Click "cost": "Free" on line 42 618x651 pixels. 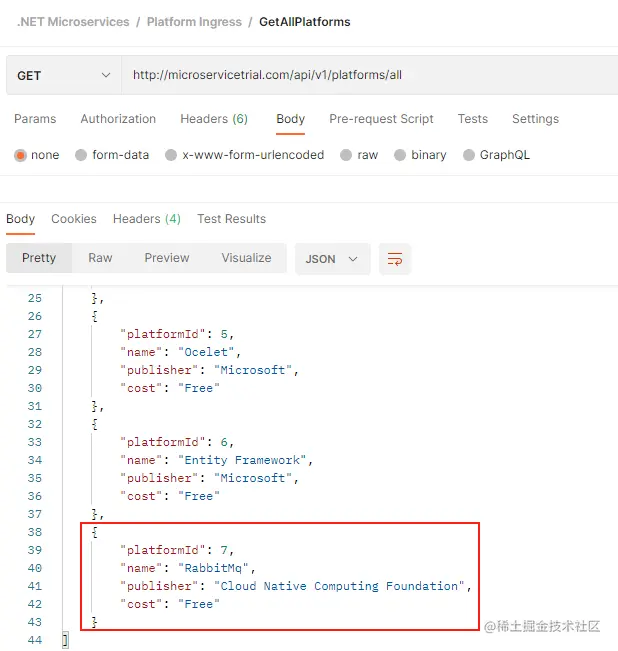(x=170, y=604)
